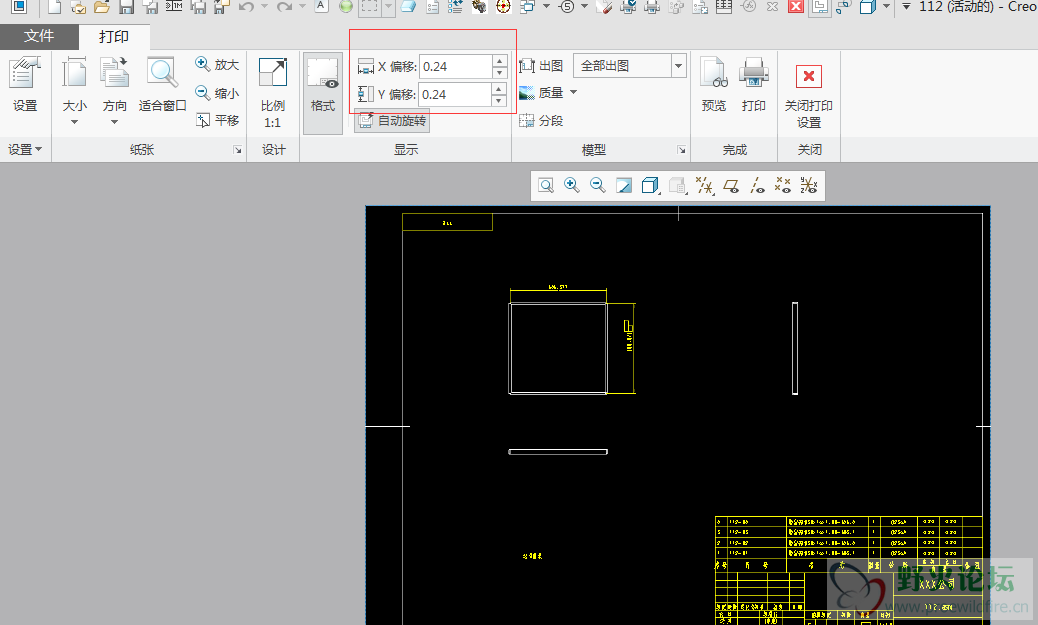
Task: Click the Undo arrow icon
Action: 246,7
